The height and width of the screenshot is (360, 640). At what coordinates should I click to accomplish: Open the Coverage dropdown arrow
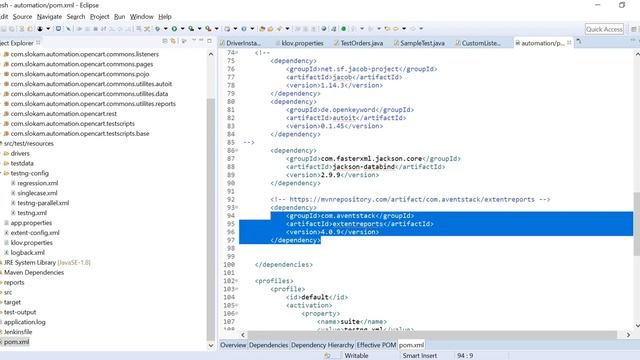(199, 29)
